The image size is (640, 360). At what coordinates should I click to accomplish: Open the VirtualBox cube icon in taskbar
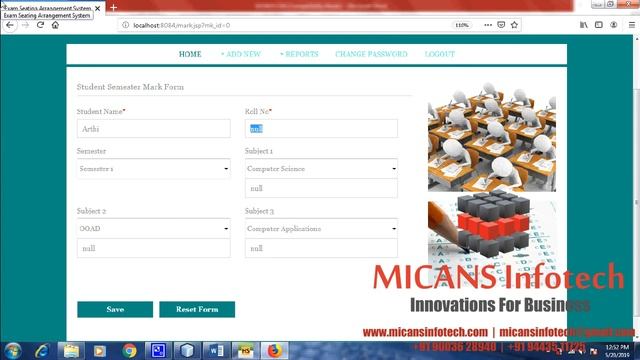187,351
